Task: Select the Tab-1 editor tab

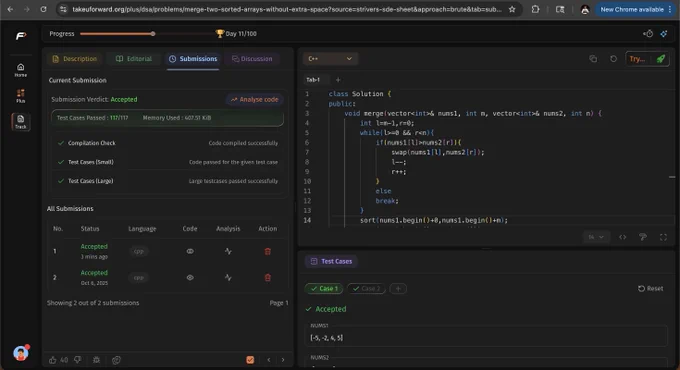Action: click(313, 80)
